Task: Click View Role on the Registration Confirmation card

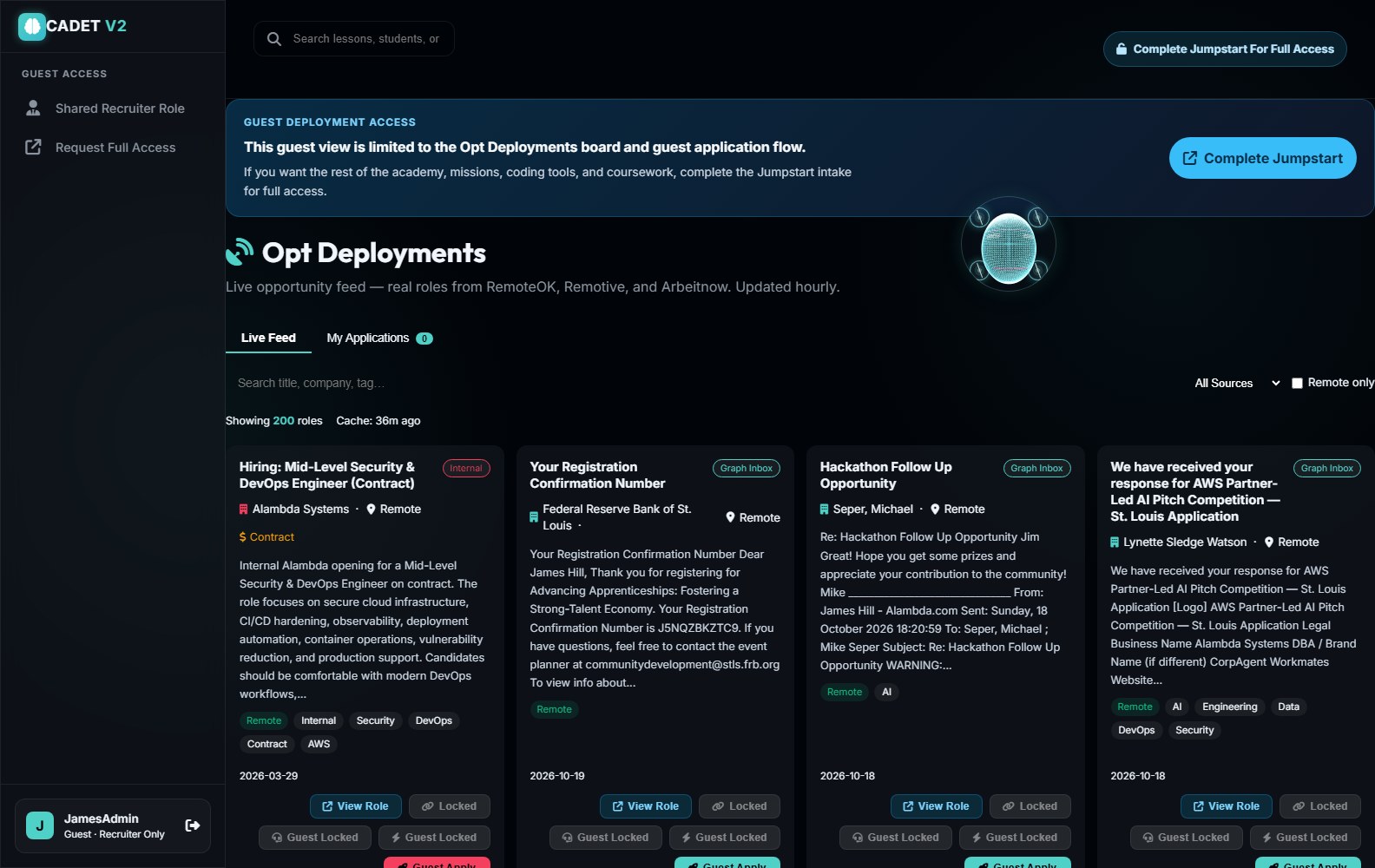Action: [646, 806]
